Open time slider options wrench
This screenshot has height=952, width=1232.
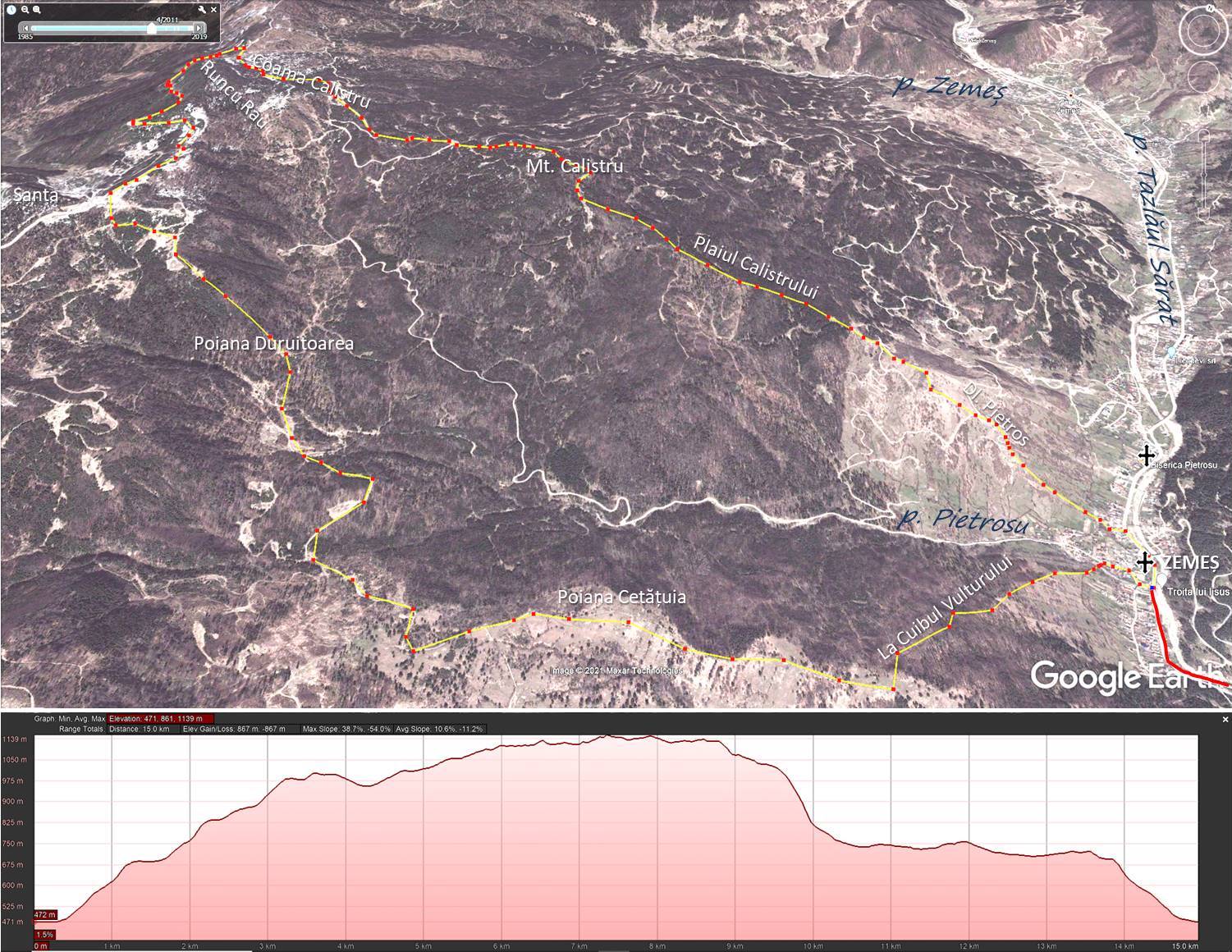pos(203,10)
